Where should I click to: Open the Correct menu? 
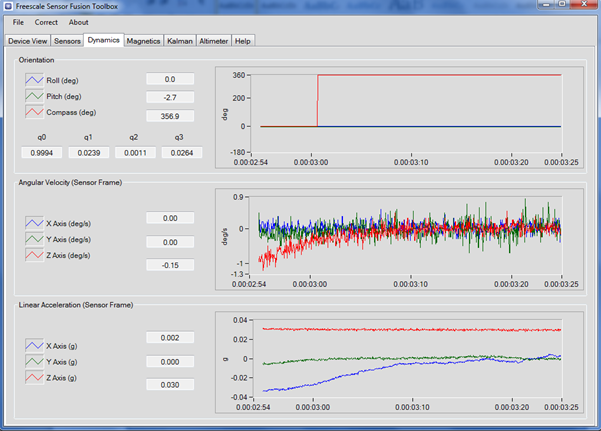pyautogui.click(x=46, y=22)
